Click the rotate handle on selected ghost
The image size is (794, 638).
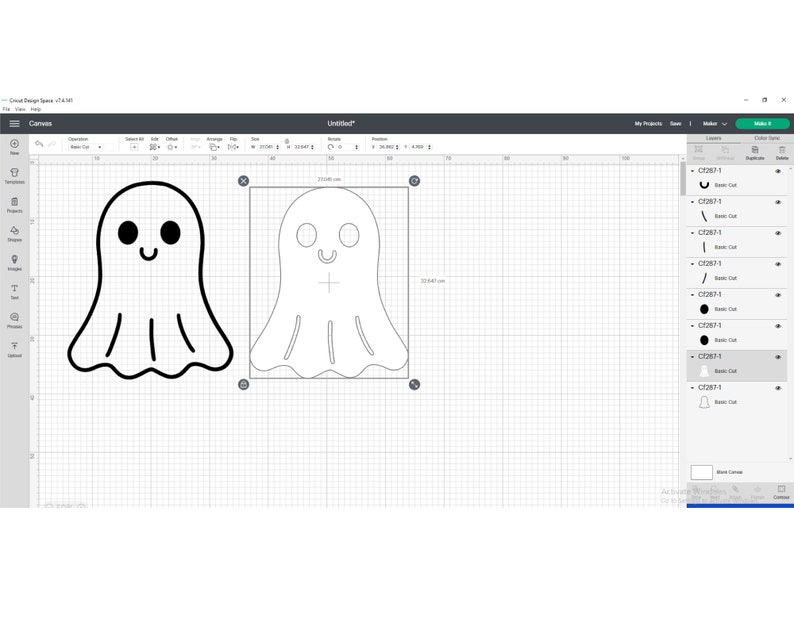[x=414, y=181]
